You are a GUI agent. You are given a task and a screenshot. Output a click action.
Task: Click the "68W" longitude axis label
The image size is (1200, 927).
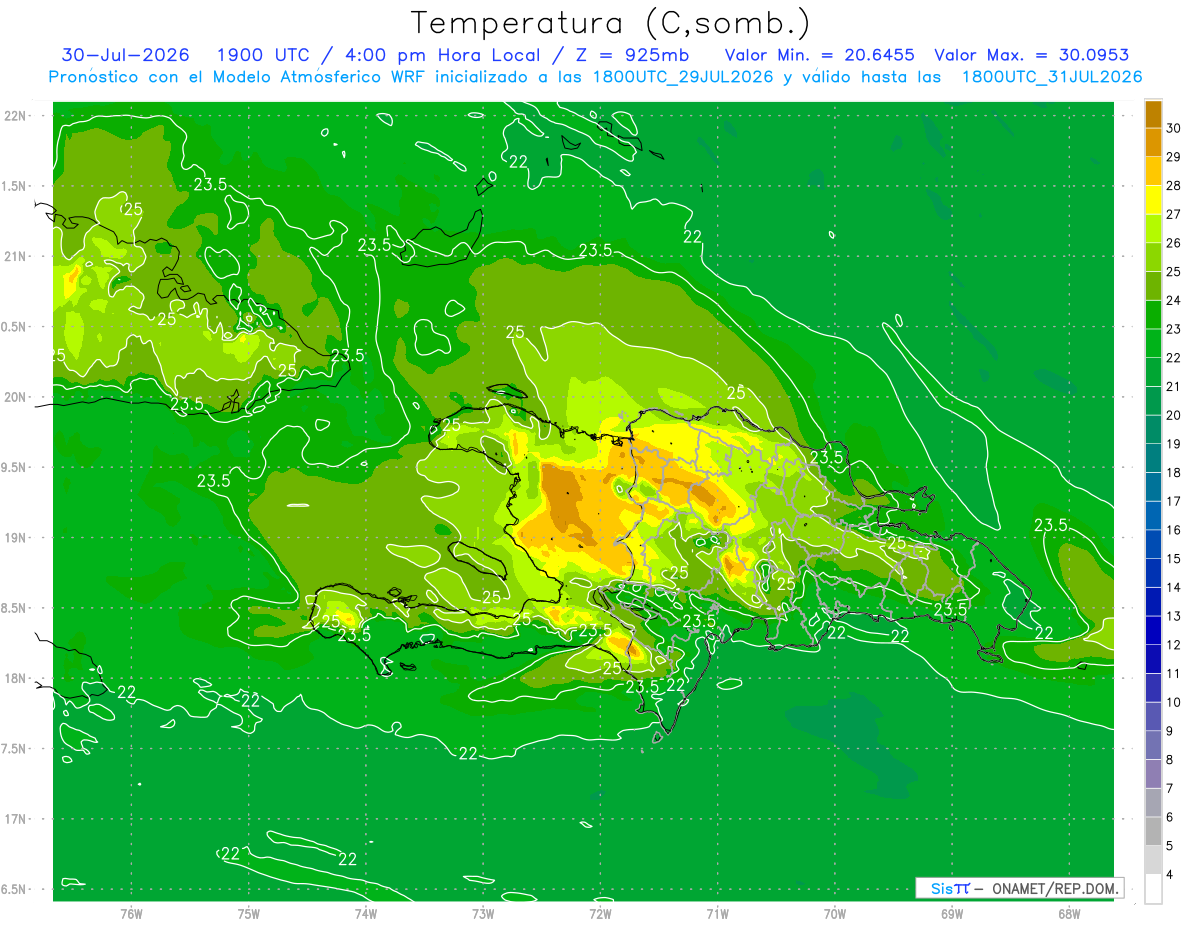click(1069, 913)
